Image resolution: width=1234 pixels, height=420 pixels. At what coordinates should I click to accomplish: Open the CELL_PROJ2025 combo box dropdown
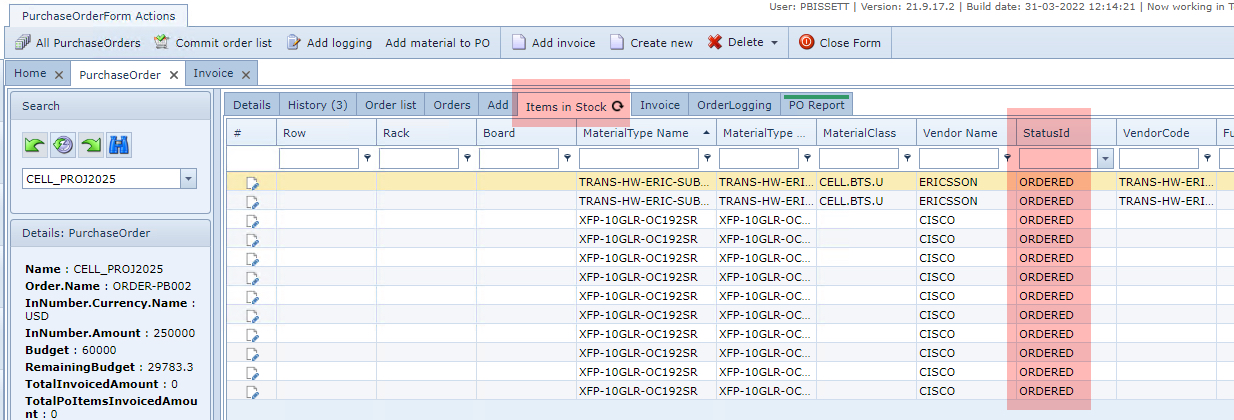(x=189, y=178)
